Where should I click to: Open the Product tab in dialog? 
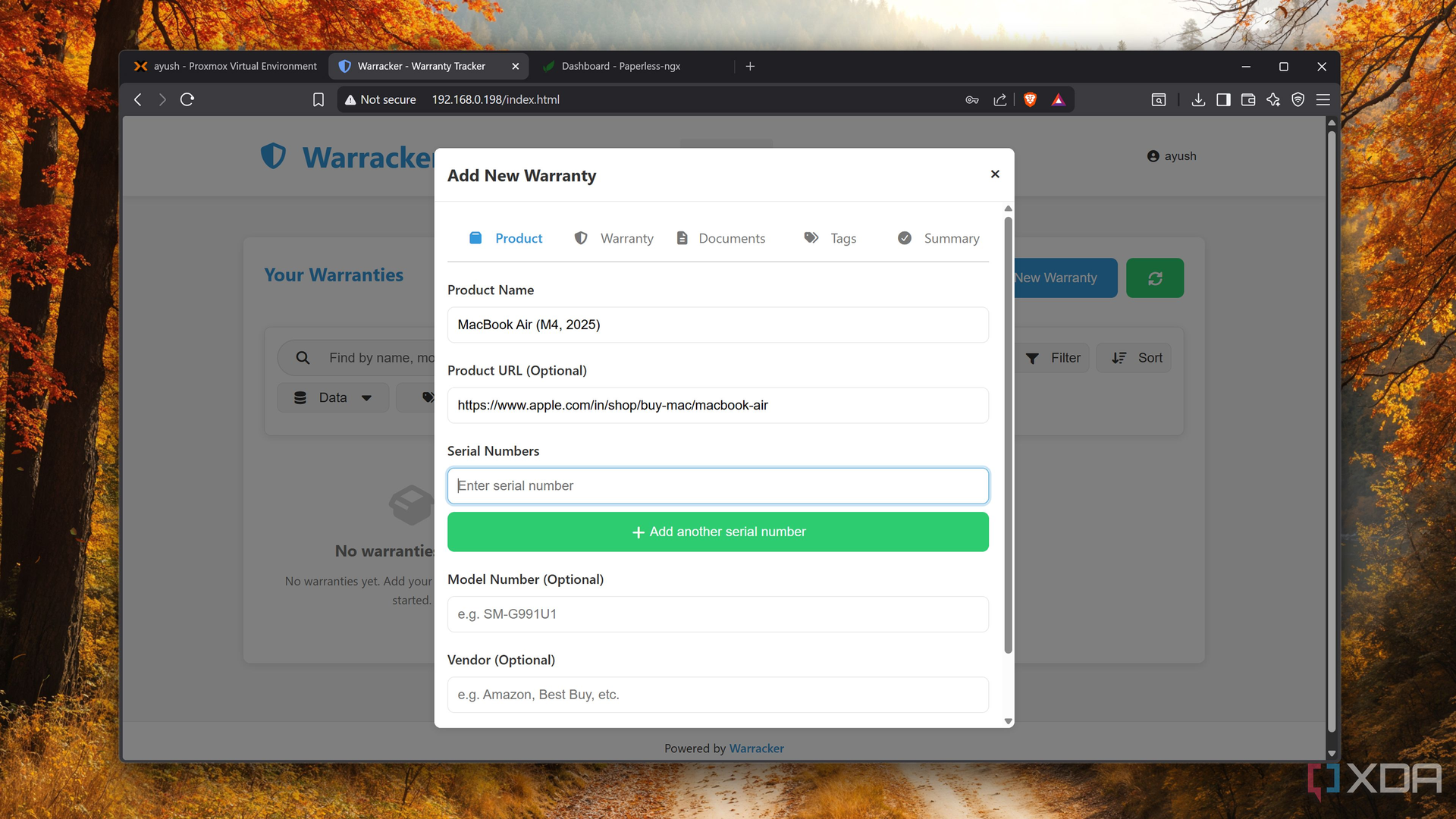pos(506,238)
